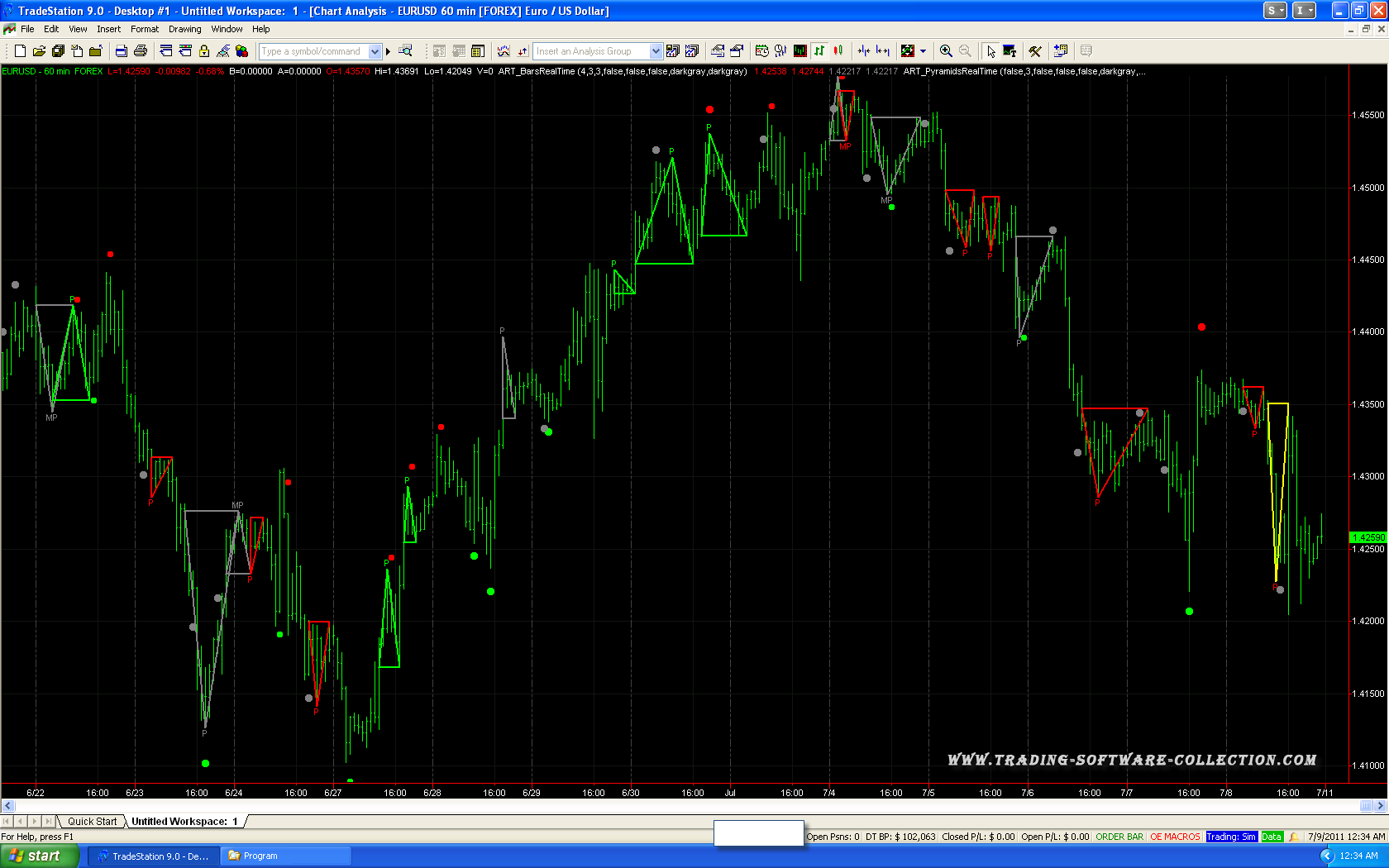Click the zoom in magnifier icon

click(x=946, y=51)
